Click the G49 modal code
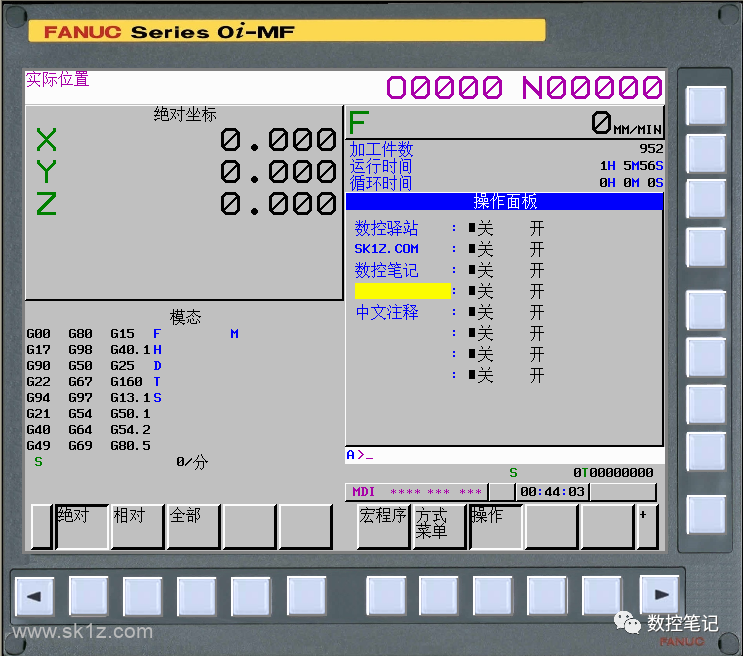This screenshot has width=743, height=656. pos(38,446)
